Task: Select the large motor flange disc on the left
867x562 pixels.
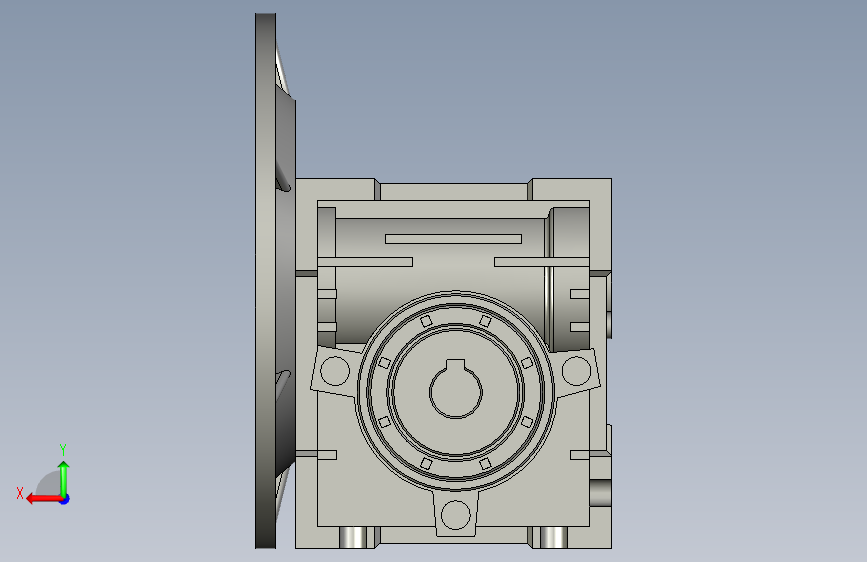Action: [266, 281]
